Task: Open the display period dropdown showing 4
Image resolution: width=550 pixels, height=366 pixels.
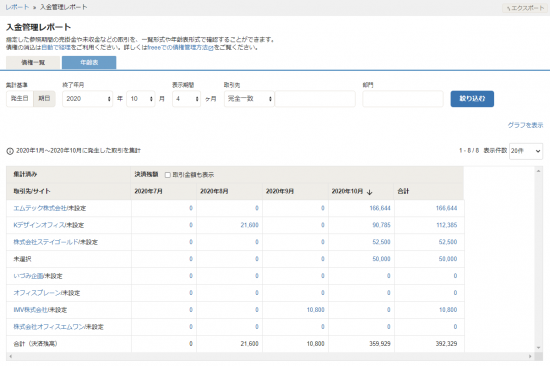Action: coord(186,99)
